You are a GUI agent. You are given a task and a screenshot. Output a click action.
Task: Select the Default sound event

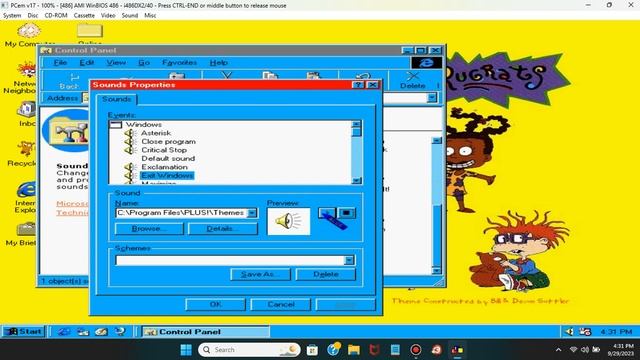click(x=168, y=158)
